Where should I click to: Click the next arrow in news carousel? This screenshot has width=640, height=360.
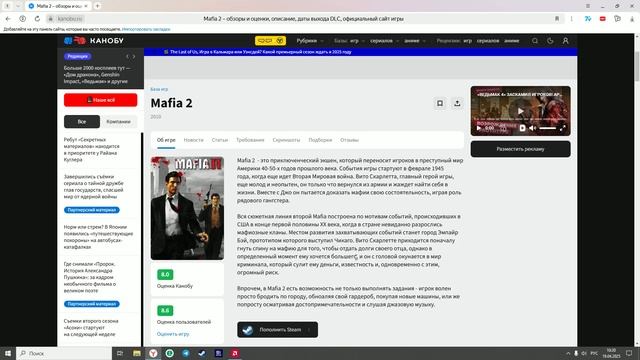134,56
